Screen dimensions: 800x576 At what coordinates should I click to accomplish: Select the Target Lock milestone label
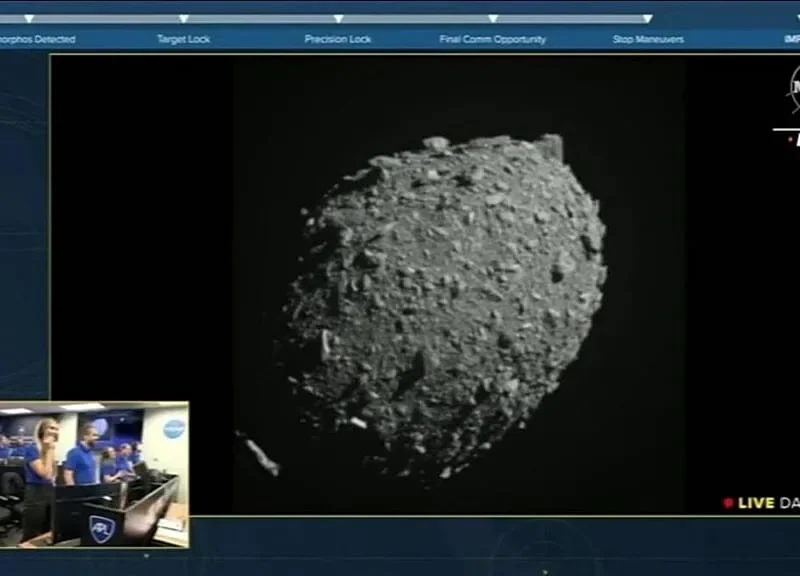[x=183, y=39]
